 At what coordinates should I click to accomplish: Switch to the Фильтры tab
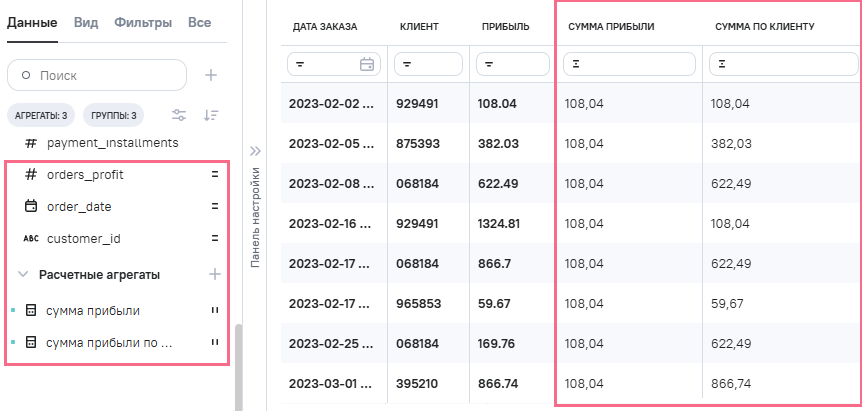point(142,22)
